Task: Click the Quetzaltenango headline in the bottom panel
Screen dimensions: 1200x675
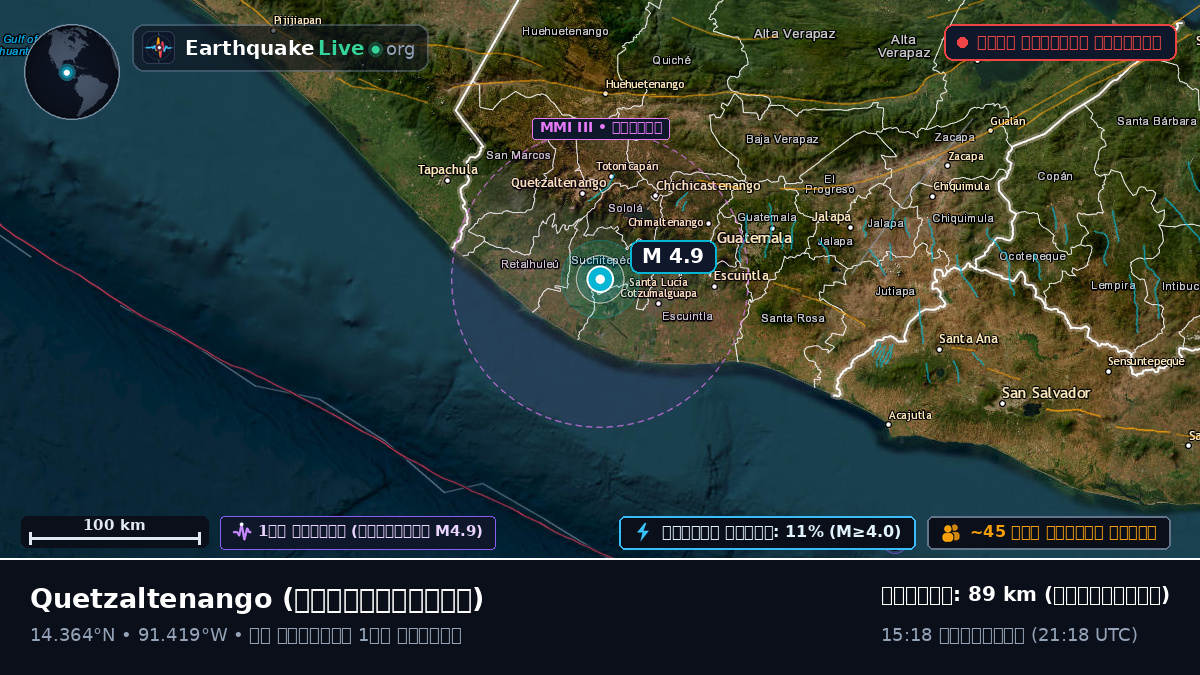Action: click(x=257, y=599)
